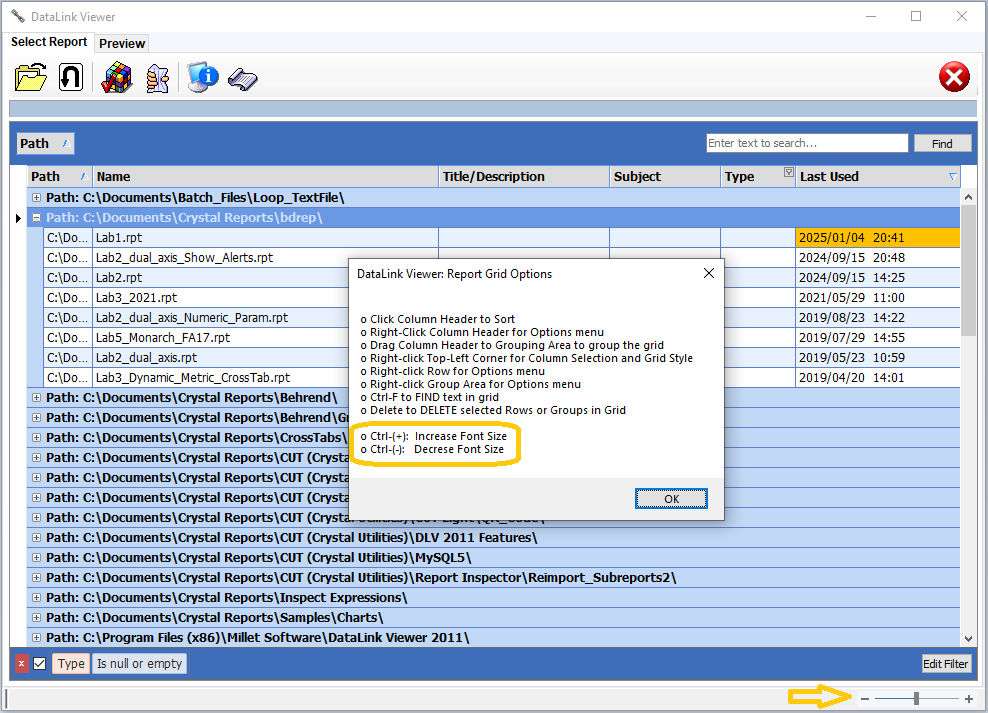Remove filter with red x button
The height and width of the screenshot is (713, 988).
21,664
